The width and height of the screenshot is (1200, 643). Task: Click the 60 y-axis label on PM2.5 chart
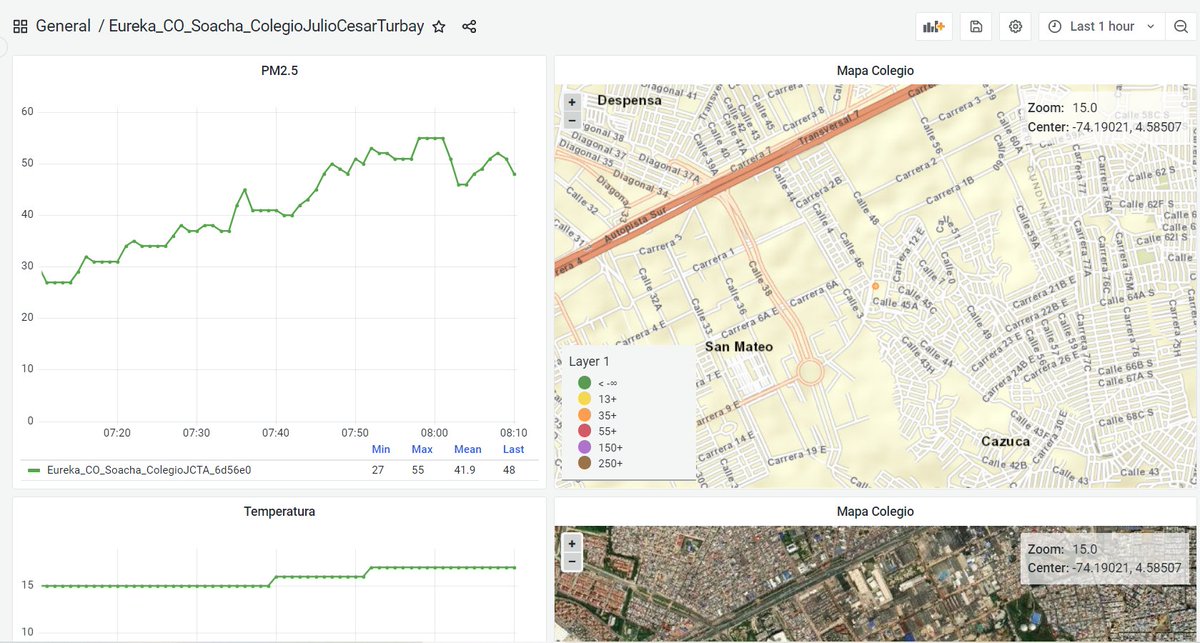(x=28, y=111)
